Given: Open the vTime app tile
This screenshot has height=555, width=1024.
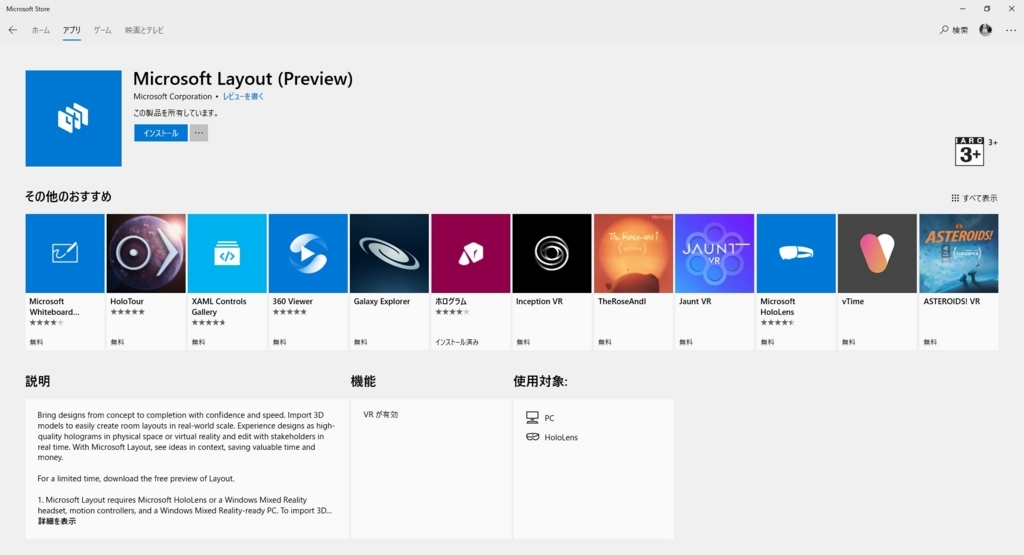Looking at the screenshot, I should (x=877, y=281).
